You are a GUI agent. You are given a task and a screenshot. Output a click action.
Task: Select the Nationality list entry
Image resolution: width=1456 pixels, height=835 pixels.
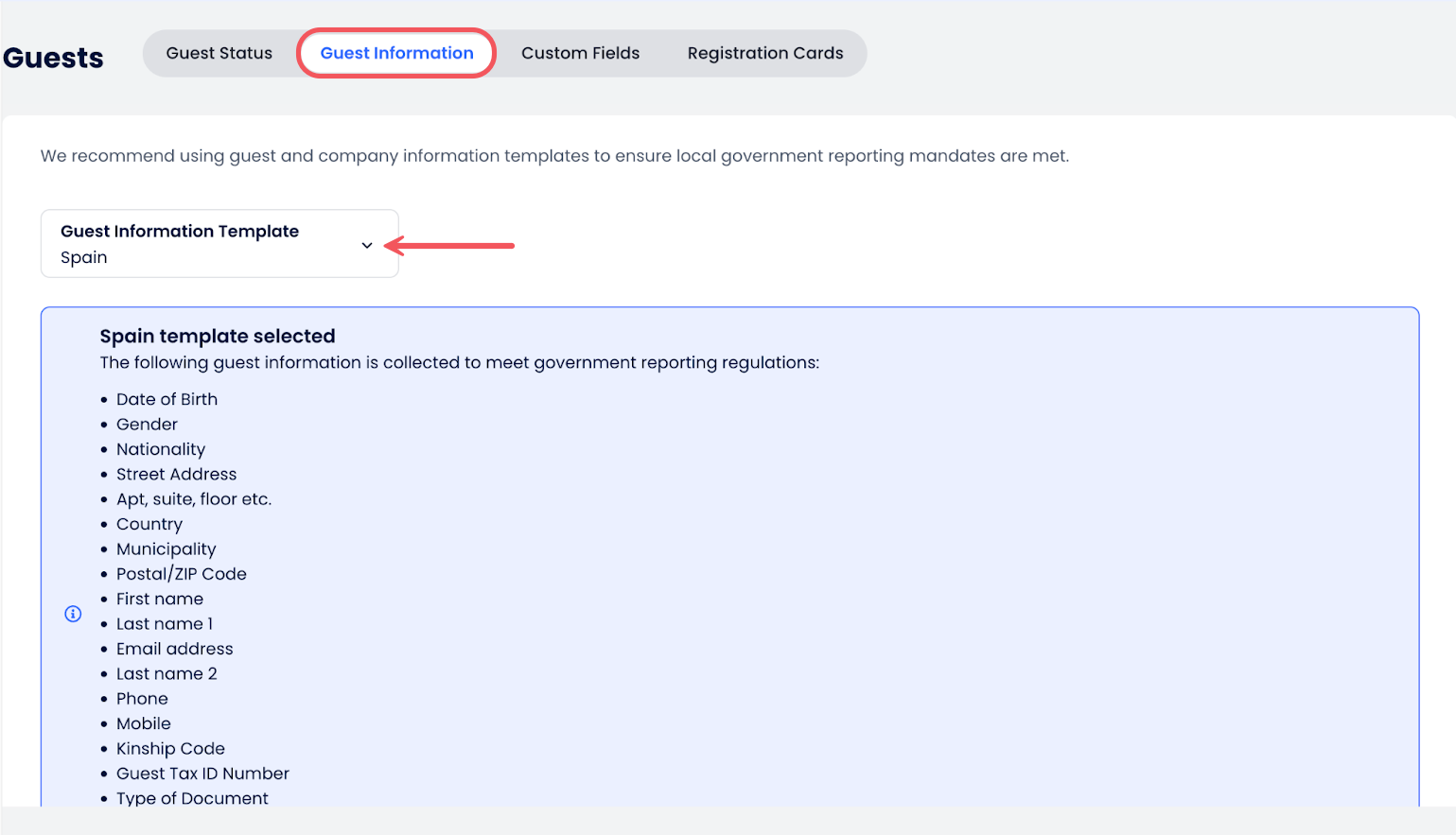(161, 449)
